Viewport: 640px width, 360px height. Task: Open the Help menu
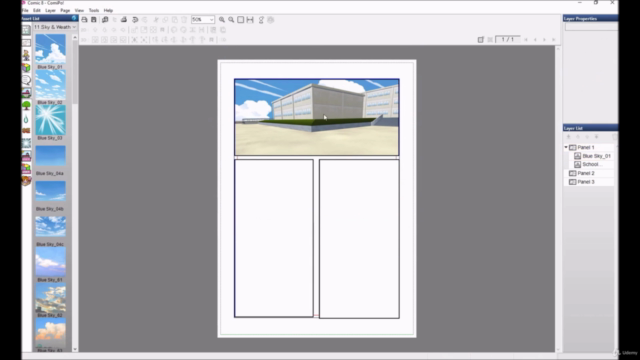pyautogui.click(x=108, y=10)
